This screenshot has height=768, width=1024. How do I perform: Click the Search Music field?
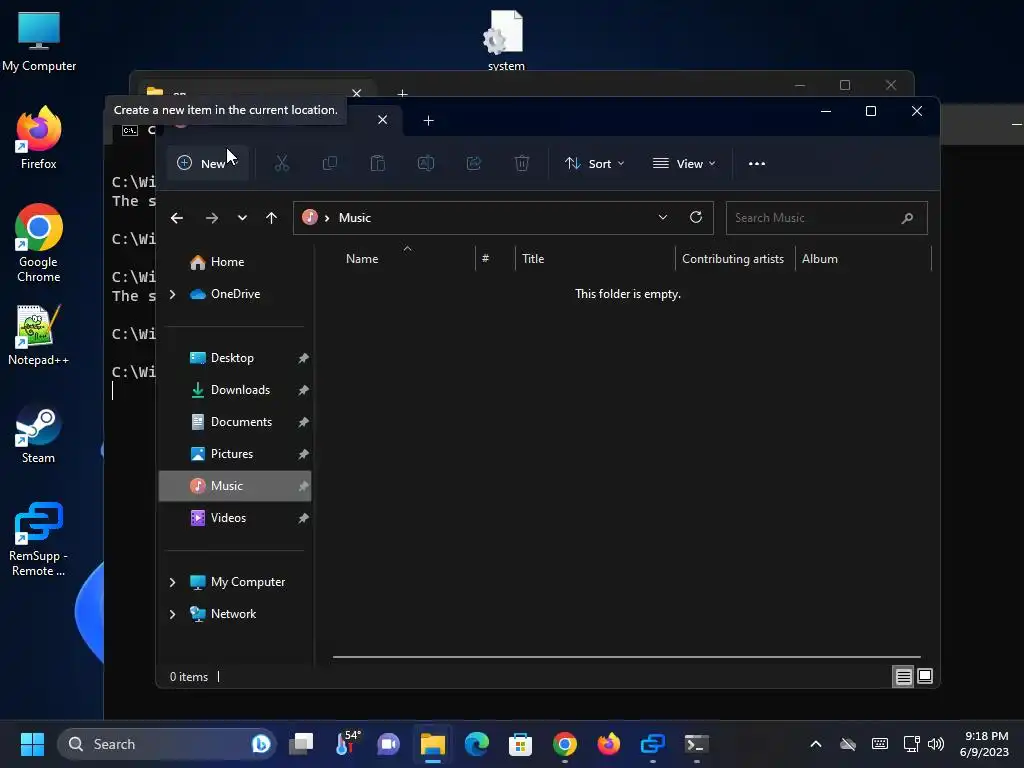click(x=826, y=218)
